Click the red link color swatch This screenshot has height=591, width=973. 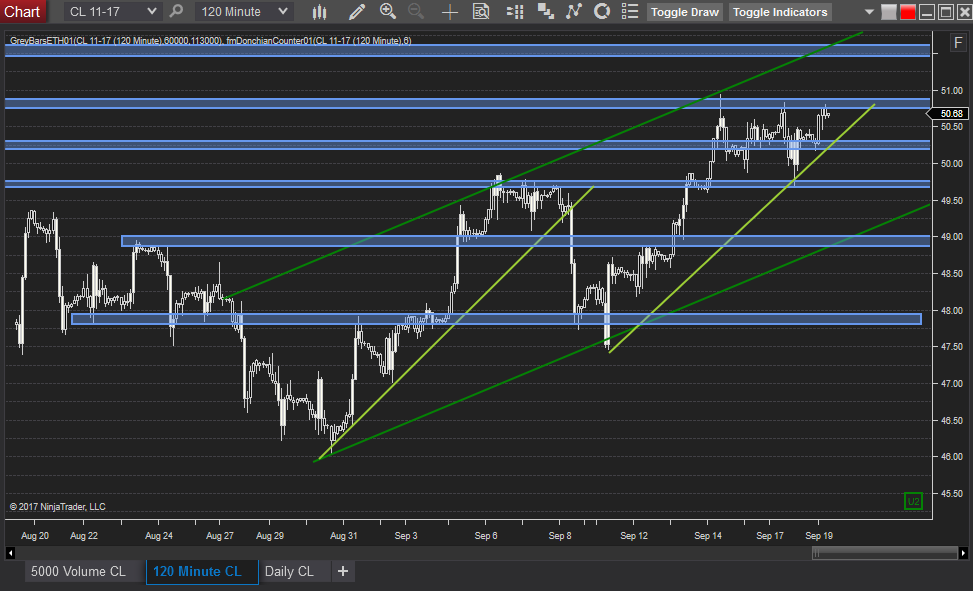coord(908,12)
